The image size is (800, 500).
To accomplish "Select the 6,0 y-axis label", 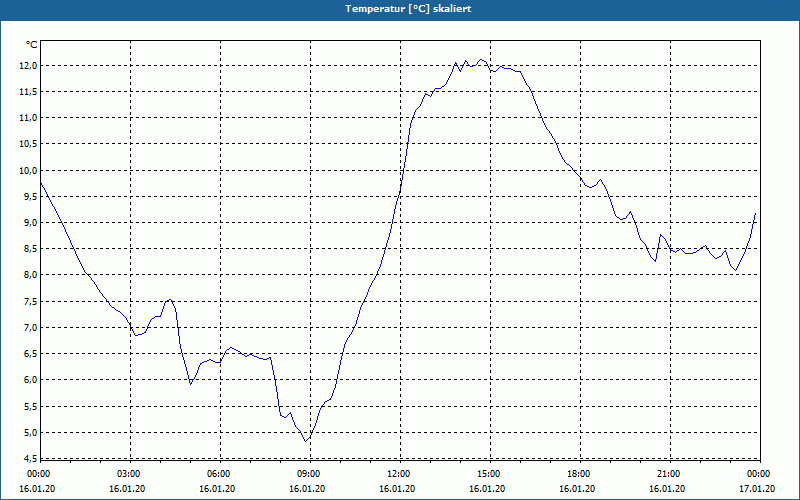I will click(31, 380).
